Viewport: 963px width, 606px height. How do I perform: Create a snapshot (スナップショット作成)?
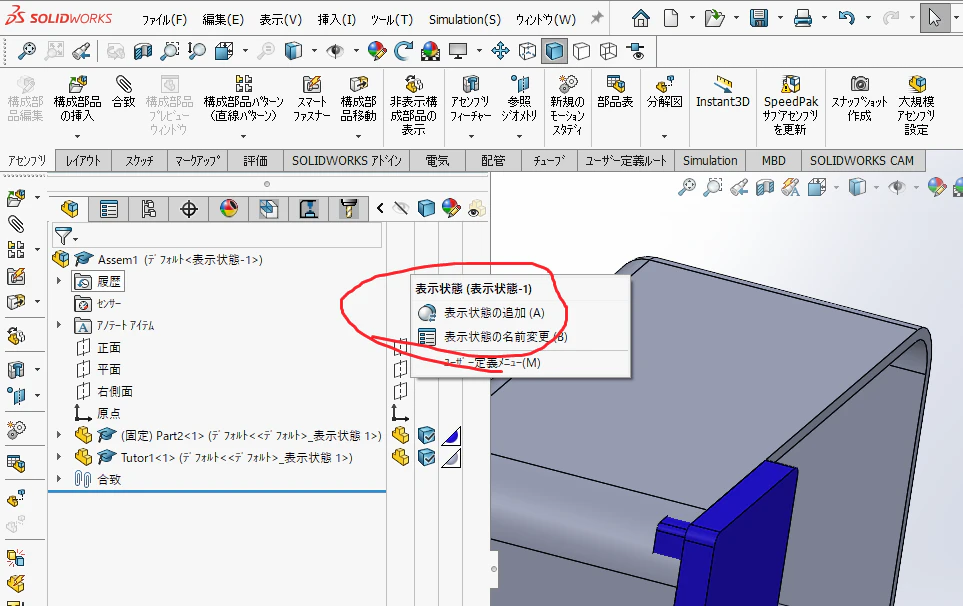[x=859, y=100]
